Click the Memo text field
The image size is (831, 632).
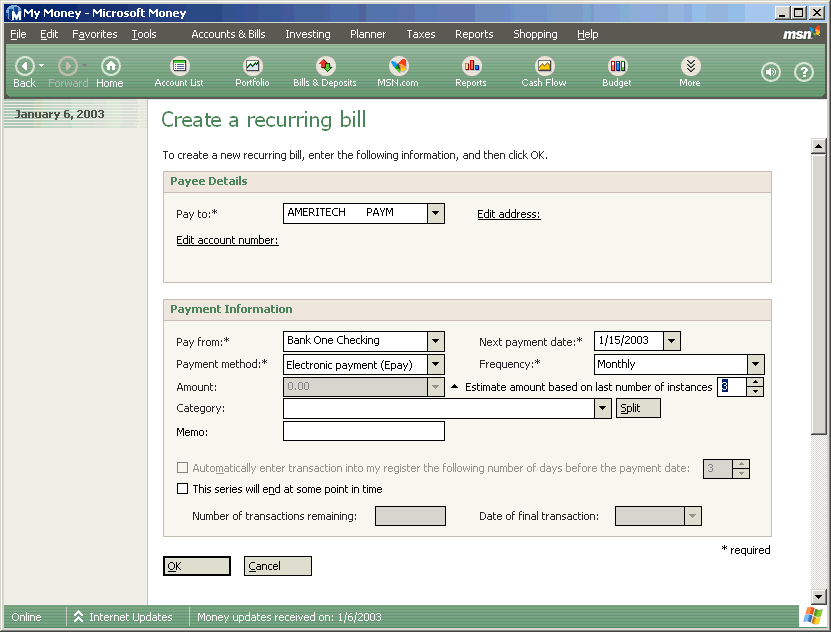364,431
